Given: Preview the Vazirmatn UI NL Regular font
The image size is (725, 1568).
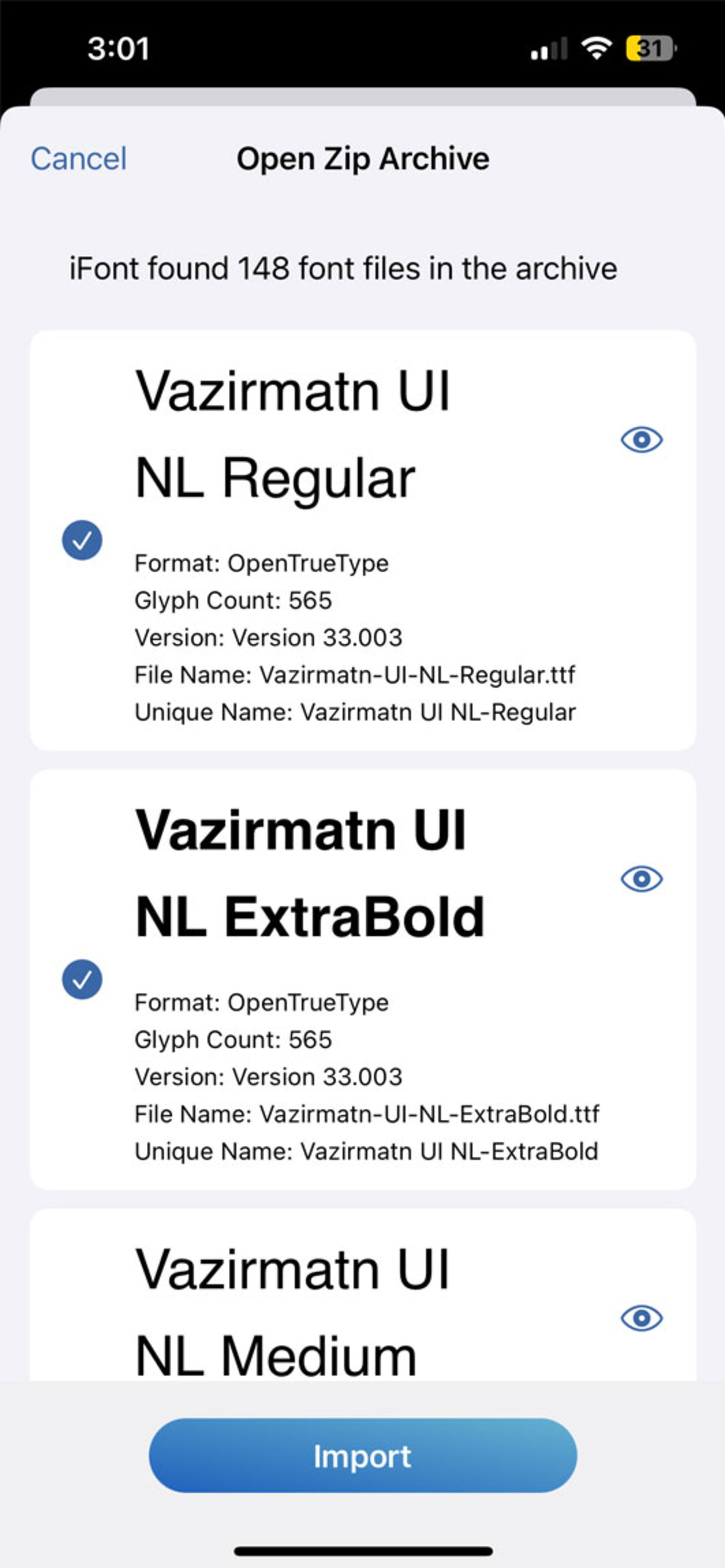Looking at the screenshot, I should [x=642, y=439].
